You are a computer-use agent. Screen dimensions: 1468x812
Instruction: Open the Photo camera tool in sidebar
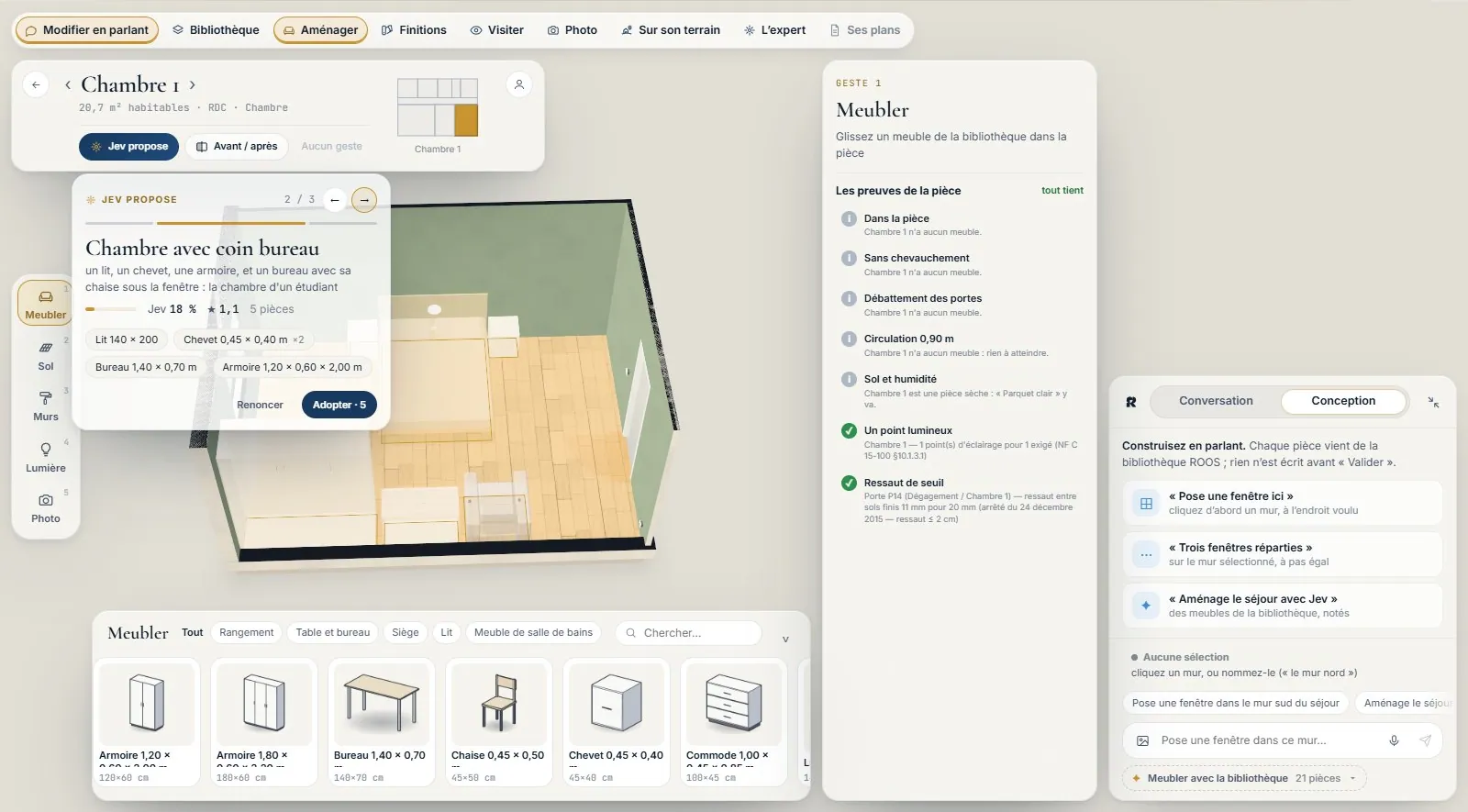[x=45, y=507]
